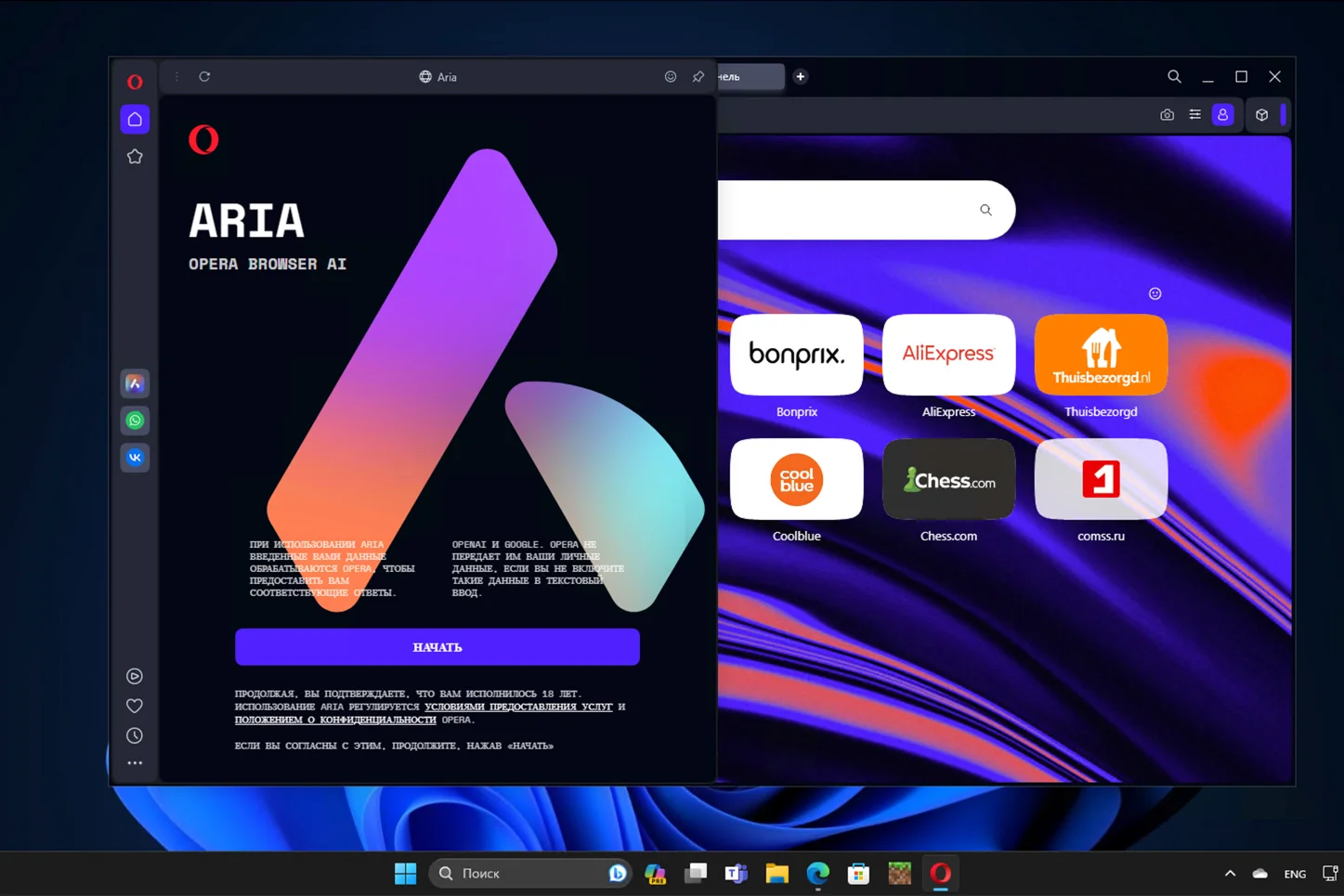
Task: Open the Easy Setup sliders icon
Action: tap(1195, 115)
